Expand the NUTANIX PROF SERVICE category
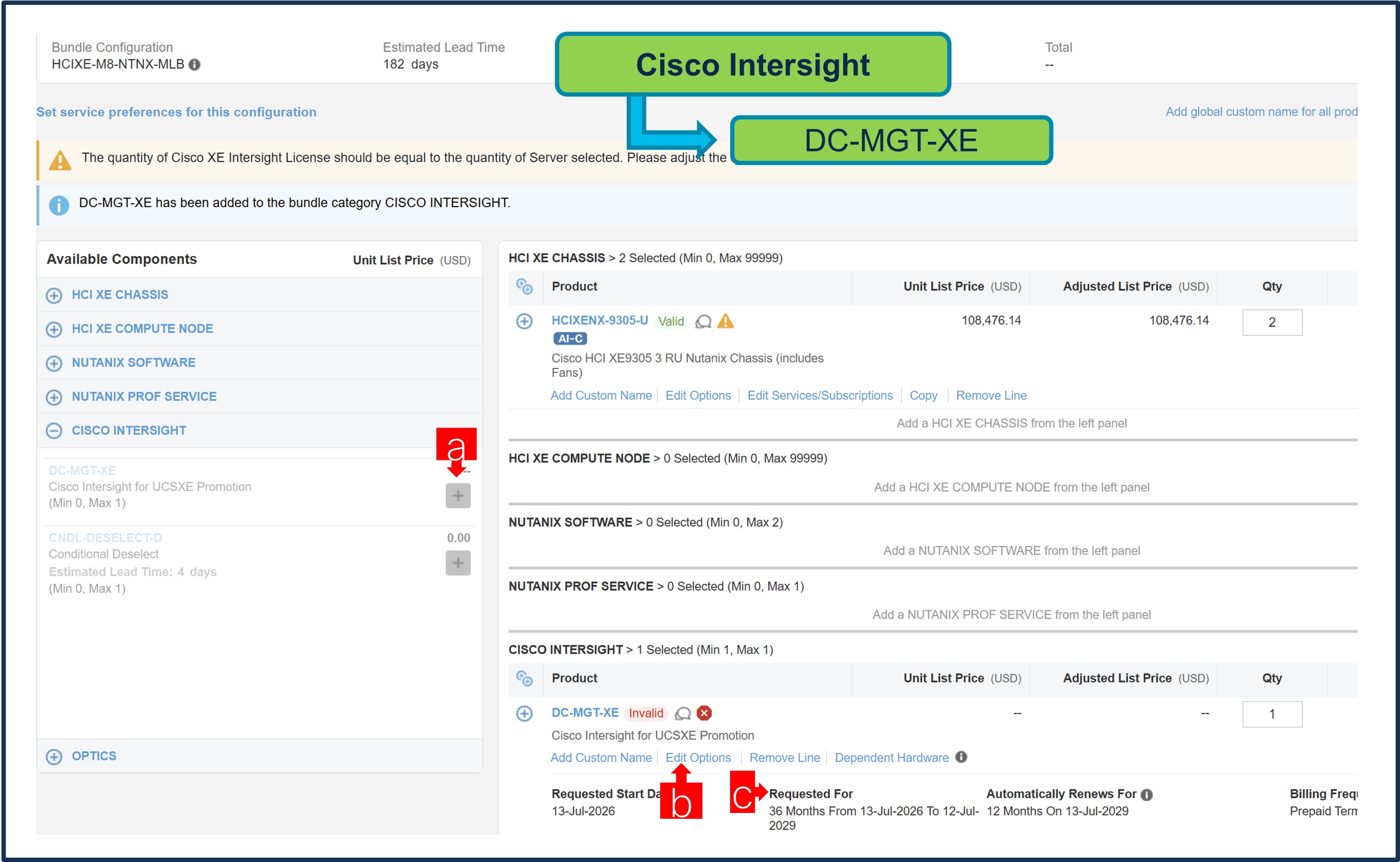The image size is (1400, 862). [x=54, y=397]
